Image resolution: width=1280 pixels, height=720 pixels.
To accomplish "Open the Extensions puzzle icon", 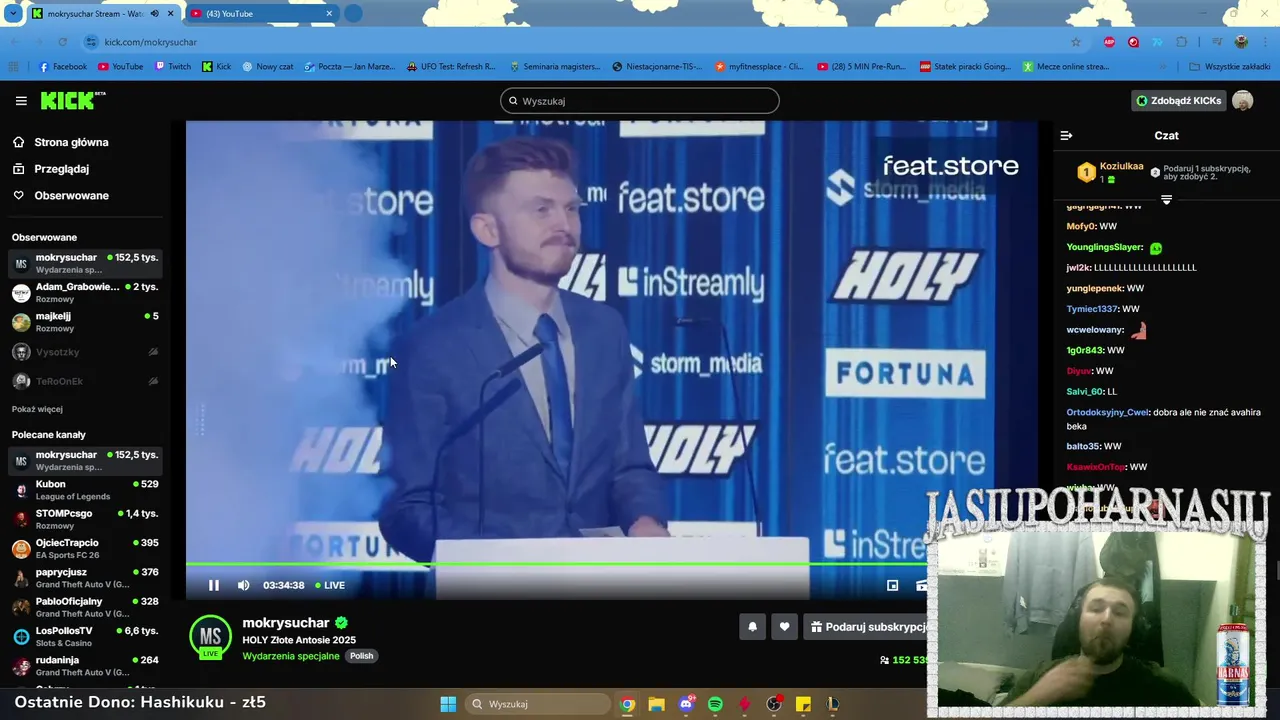I will click(x=1182, y=42).
